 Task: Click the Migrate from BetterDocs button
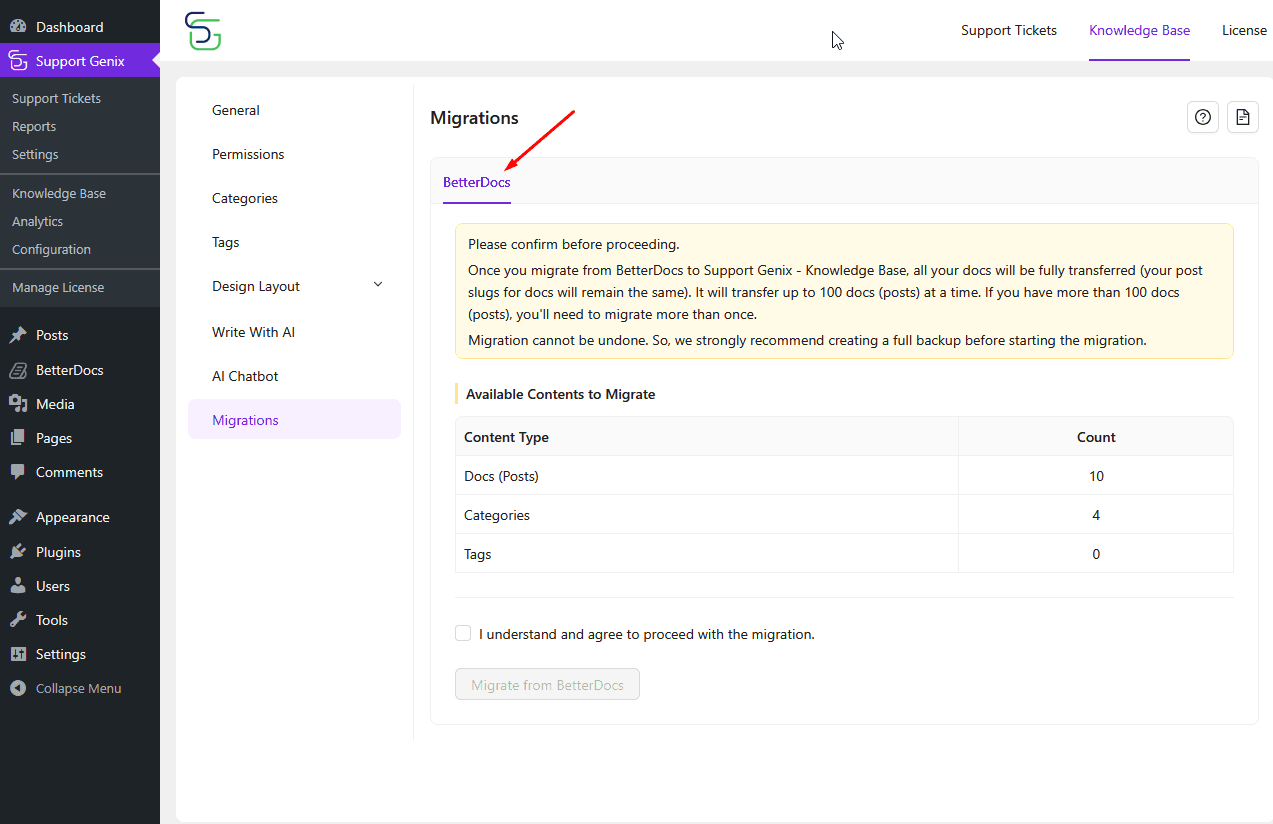coord(547,685)
